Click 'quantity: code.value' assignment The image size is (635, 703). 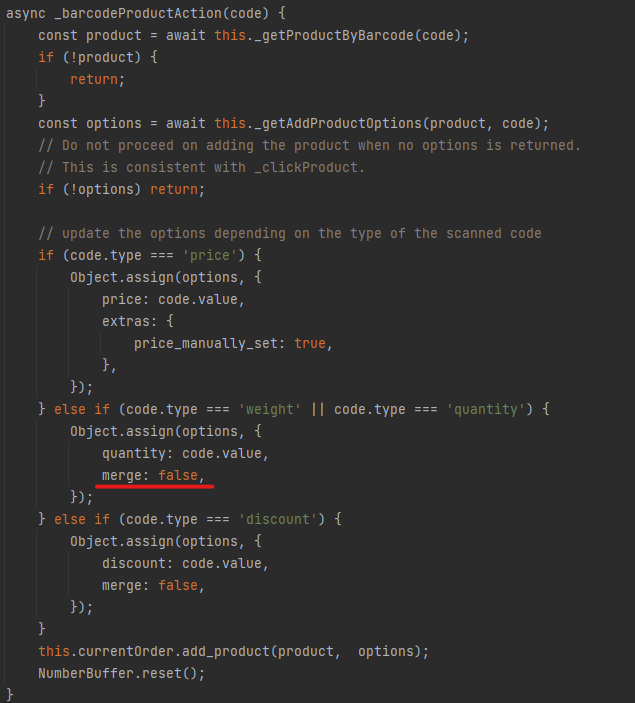pos(185,453)
